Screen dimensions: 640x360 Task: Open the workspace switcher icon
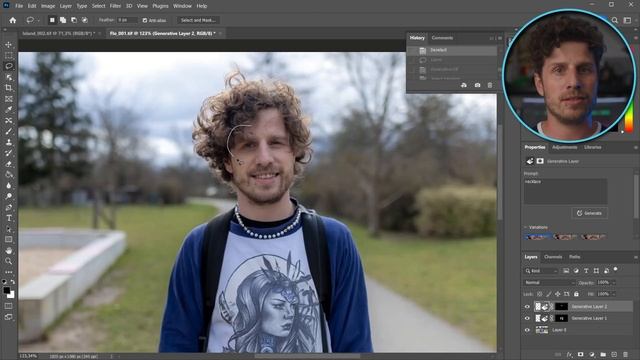627,20
